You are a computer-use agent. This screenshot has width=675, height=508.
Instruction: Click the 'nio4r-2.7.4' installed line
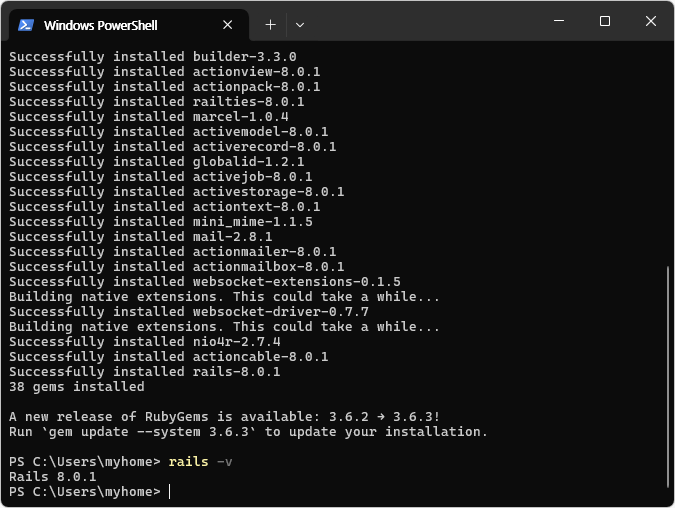click(144, 342)
